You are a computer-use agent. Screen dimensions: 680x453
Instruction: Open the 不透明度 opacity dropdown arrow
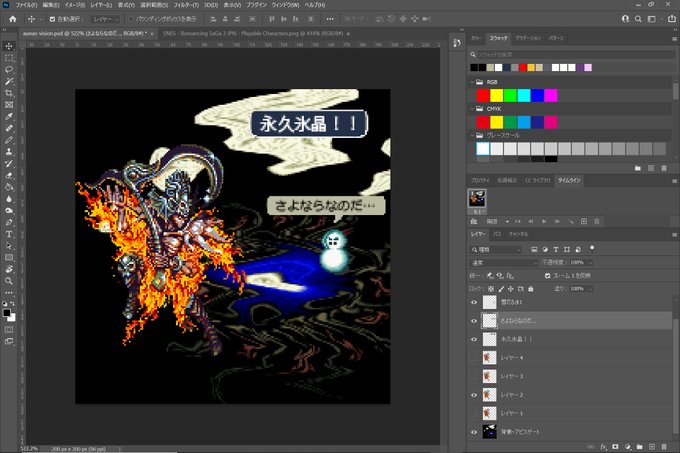[590, 263]
